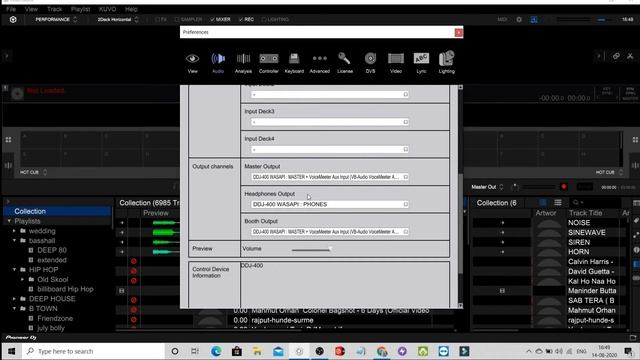
Task: Collapse the Playlists tree node
Action: (9, 221)
